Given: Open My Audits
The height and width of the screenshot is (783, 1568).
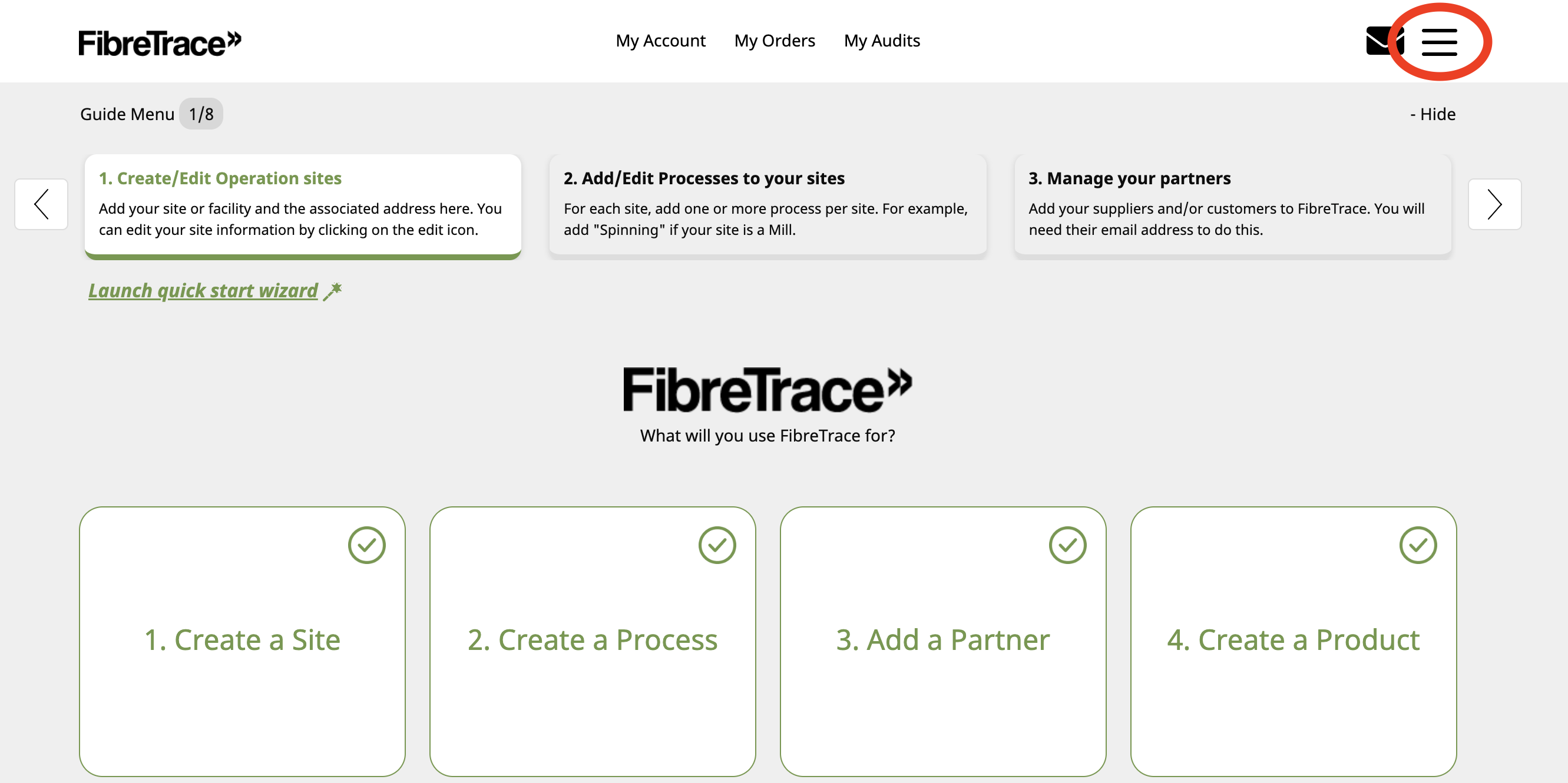Looking at the screenshot, I should coord(882,41).
